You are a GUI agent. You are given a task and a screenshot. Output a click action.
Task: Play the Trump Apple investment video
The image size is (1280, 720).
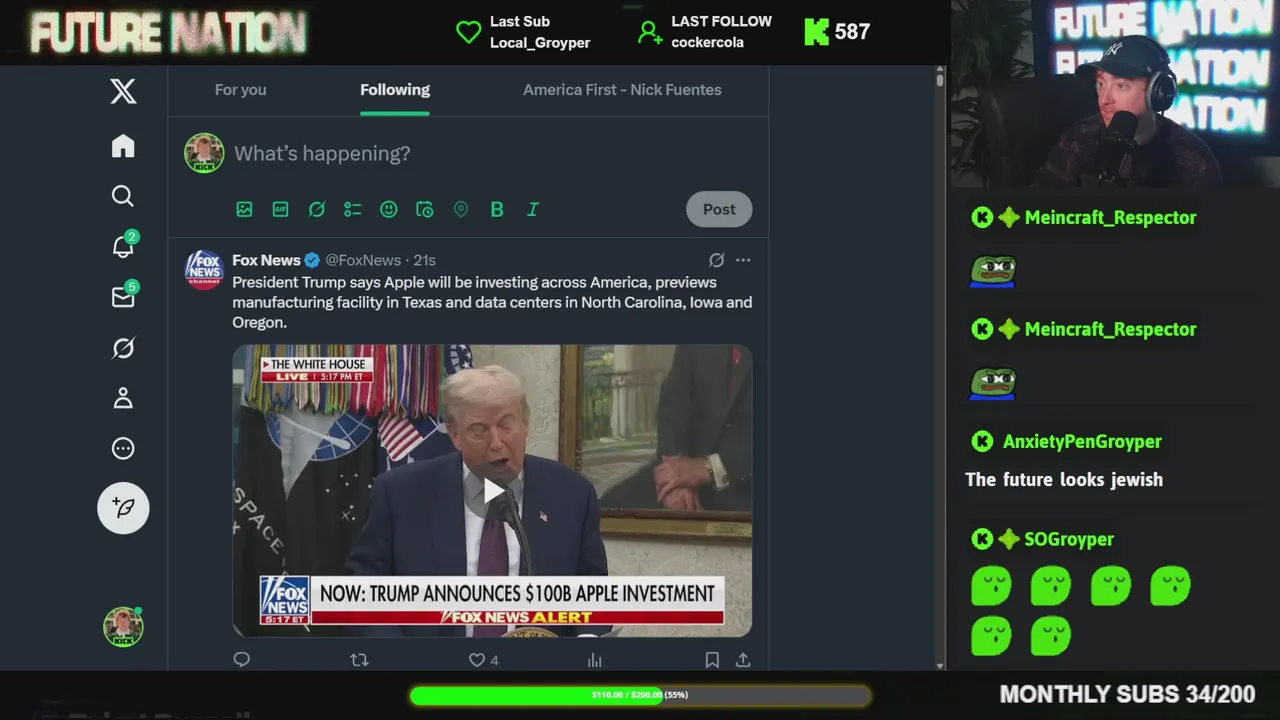tap(493, 491)
